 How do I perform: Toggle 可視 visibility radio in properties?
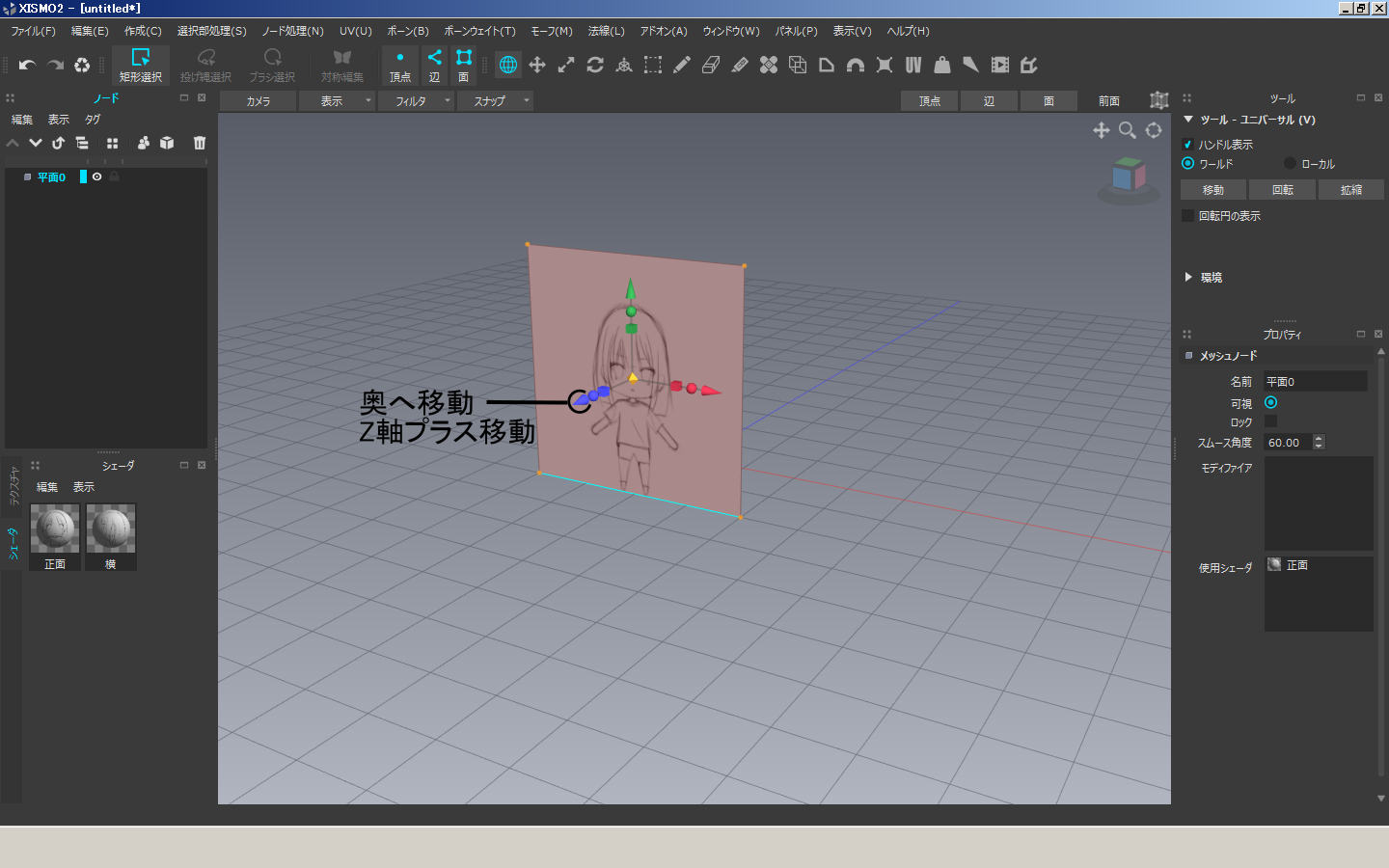[x=1270, y=402]
